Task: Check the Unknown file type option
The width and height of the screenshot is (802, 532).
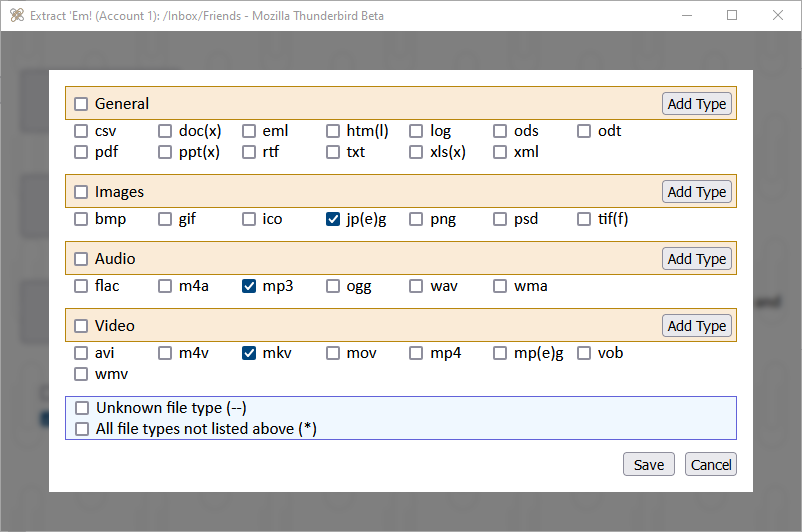Action: (82, 408)
